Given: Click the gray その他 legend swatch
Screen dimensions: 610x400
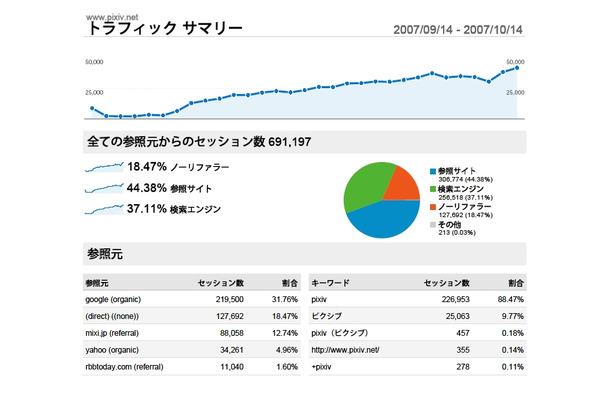Looking at the screenshot, I should tap(433, 225).
